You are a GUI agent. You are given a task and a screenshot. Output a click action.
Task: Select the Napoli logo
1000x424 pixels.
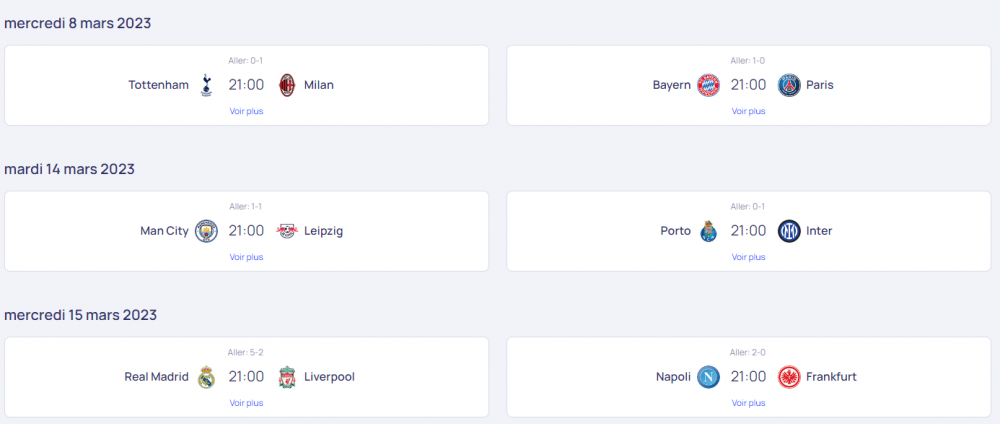coord(708,377)
